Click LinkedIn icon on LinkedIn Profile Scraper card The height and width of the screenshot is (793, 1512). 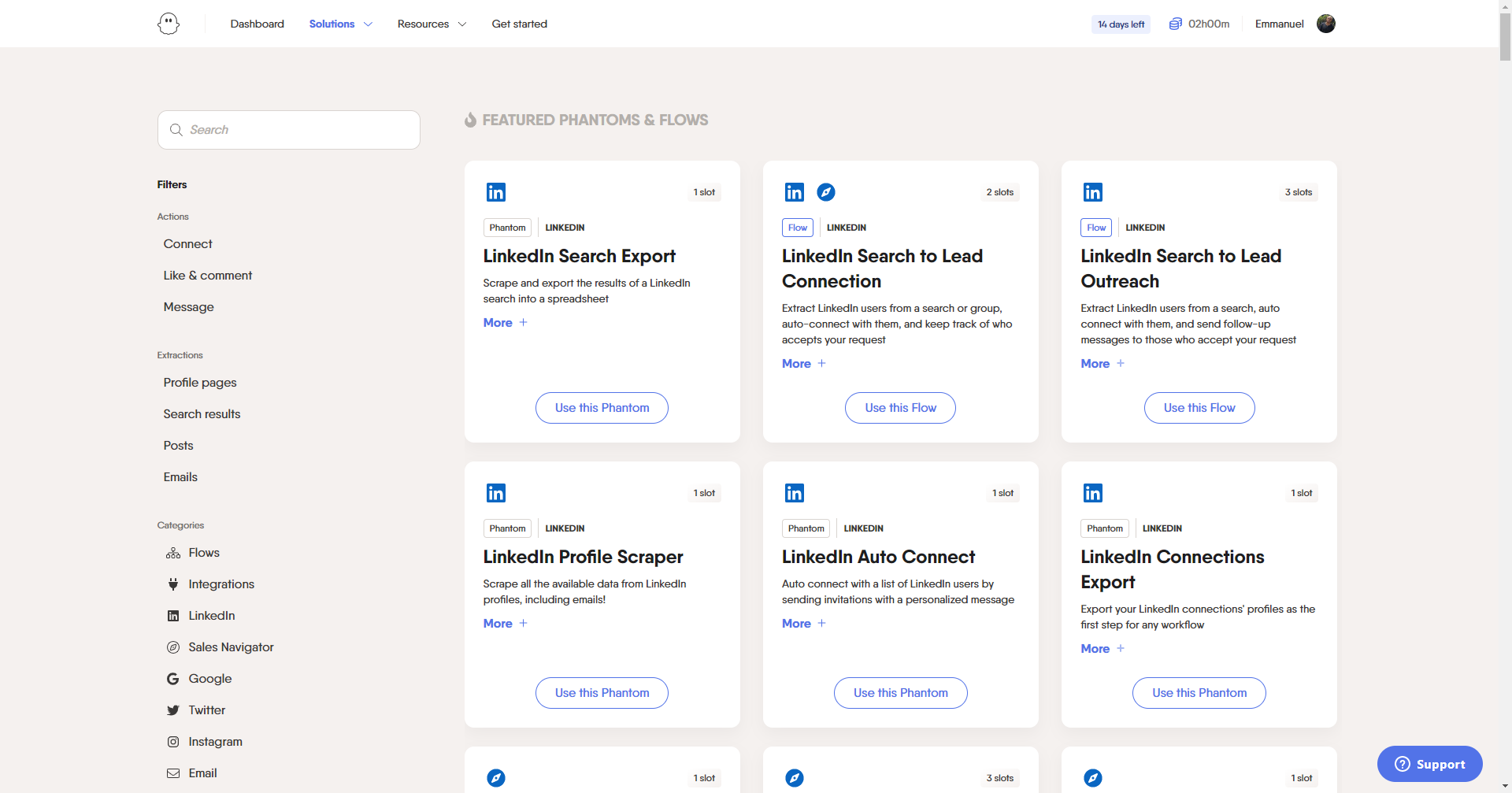(x=496, y=493)
